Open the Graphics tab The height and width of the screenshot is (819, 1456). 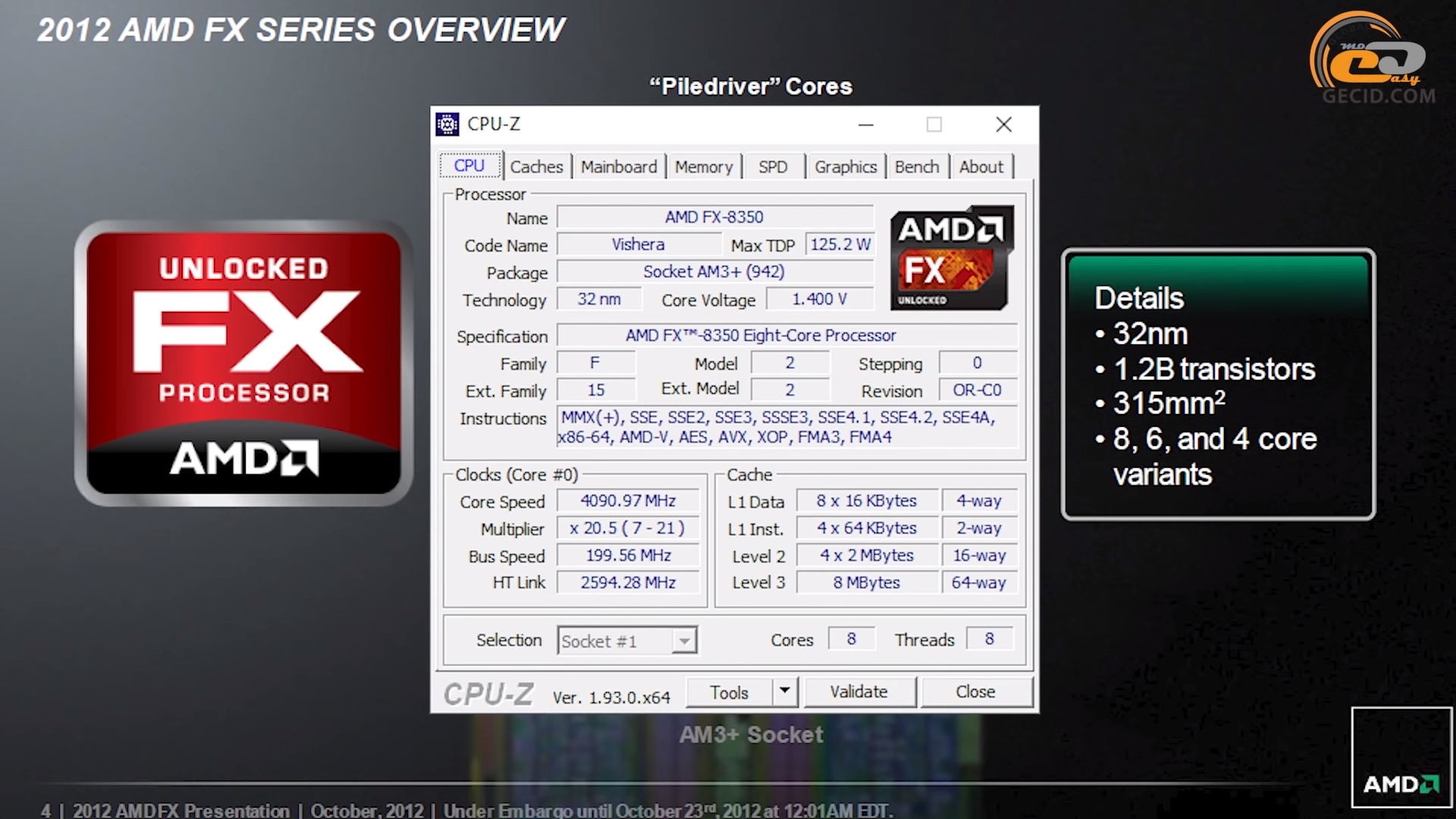tap(846, 167)
